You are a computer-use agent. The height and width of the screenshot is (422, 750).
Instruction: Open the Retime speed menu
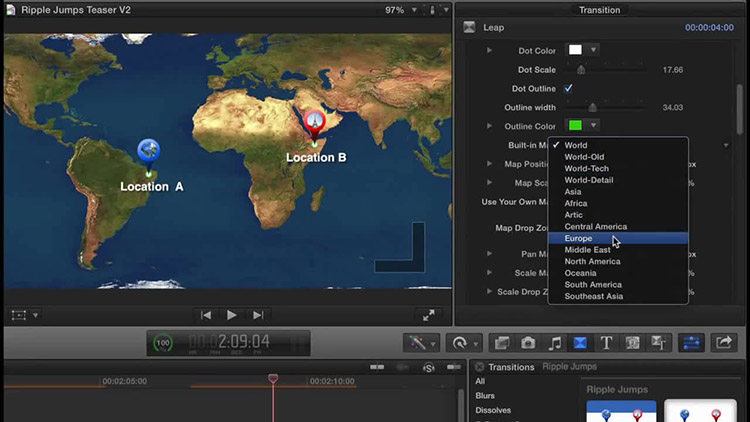[463, 343]
